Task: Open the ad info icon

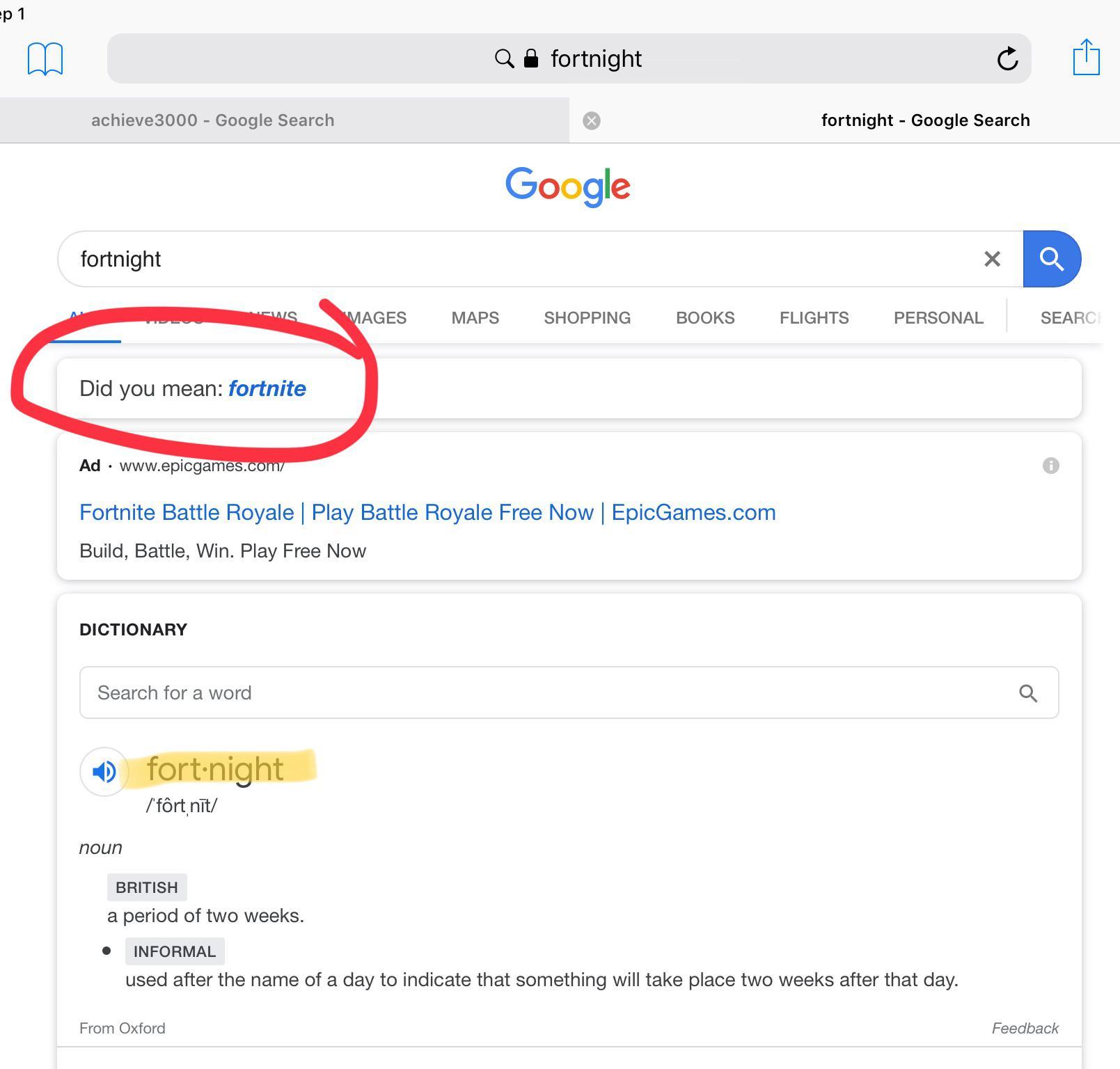Action: coord(1050,466)
